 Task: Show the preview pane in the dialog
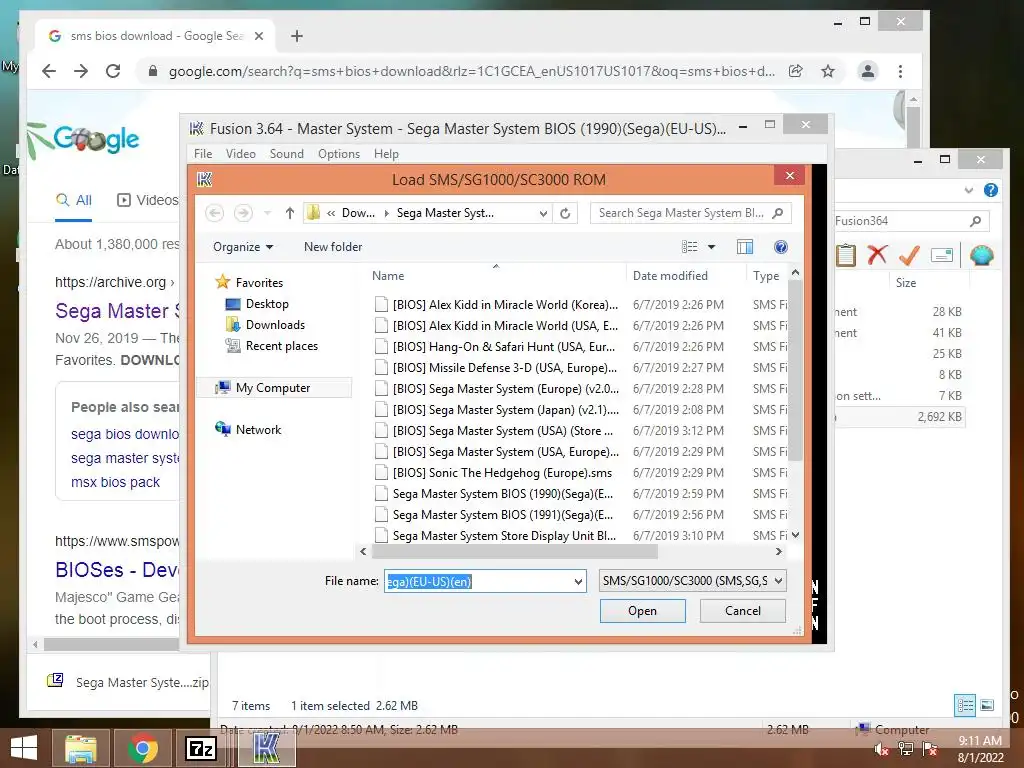pyautogui.click(x=744, y=246)
